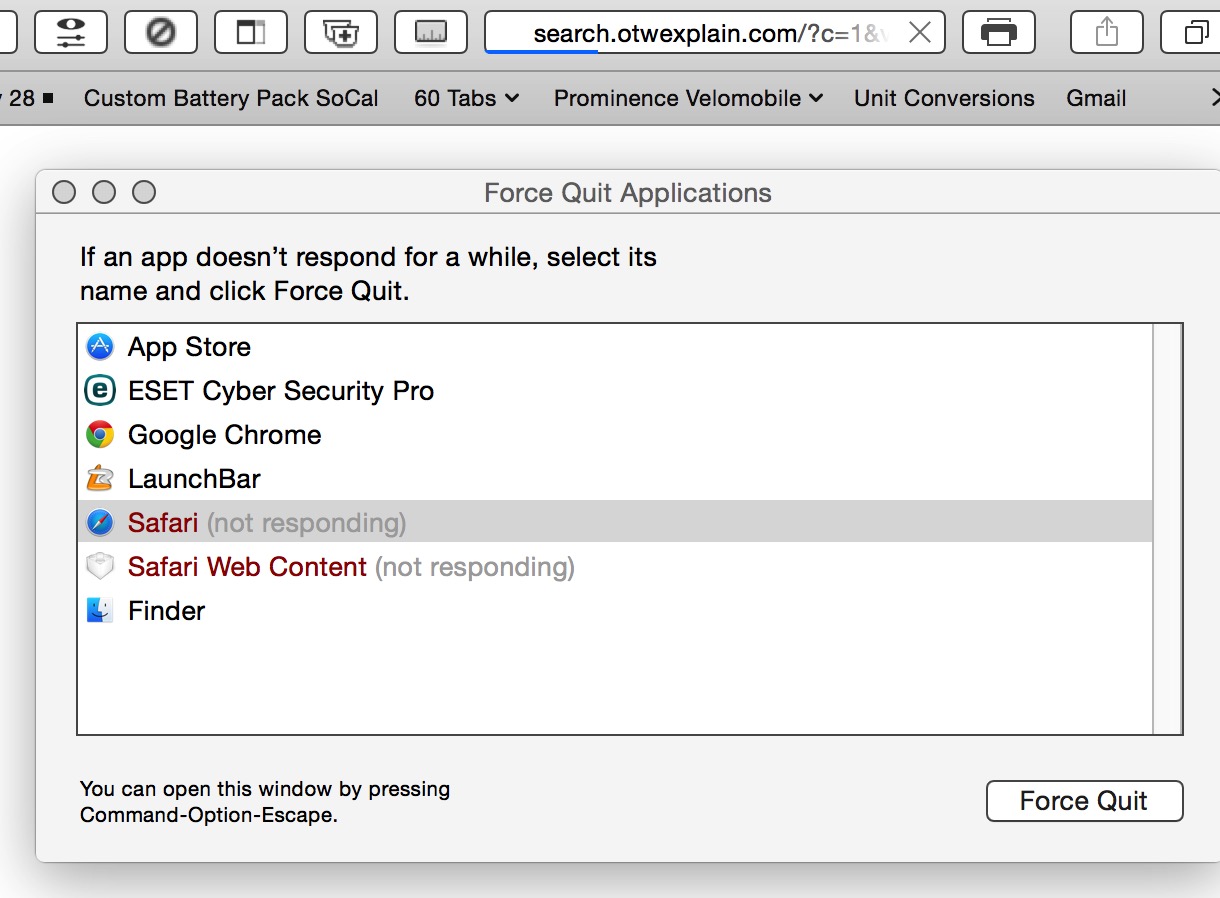Stop loading the page with the X
This screenshot has height=898, width=1220.
pyautogui.click(x=920, y=33)
